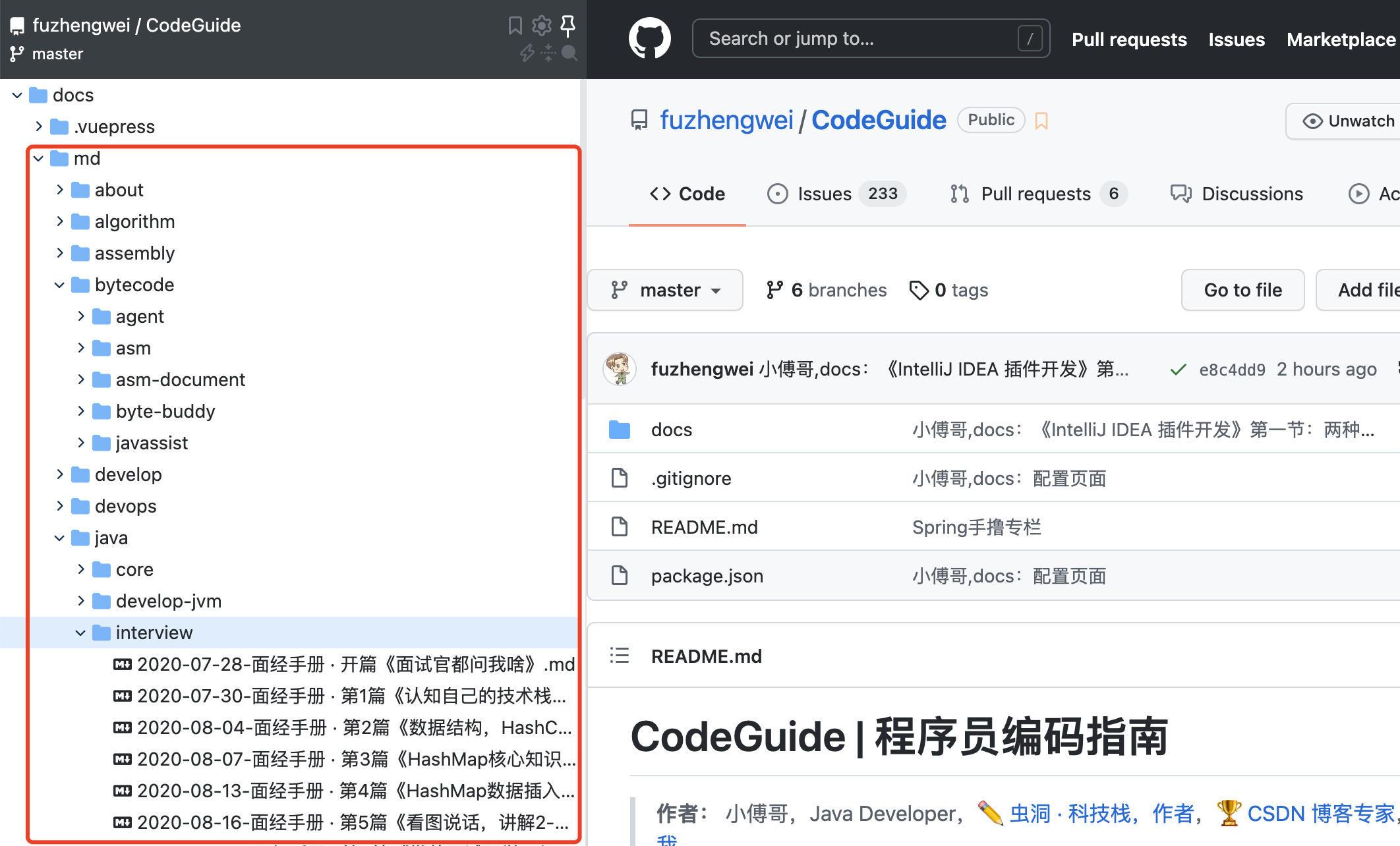Open README.md in the file list

(x=704, y=527)
